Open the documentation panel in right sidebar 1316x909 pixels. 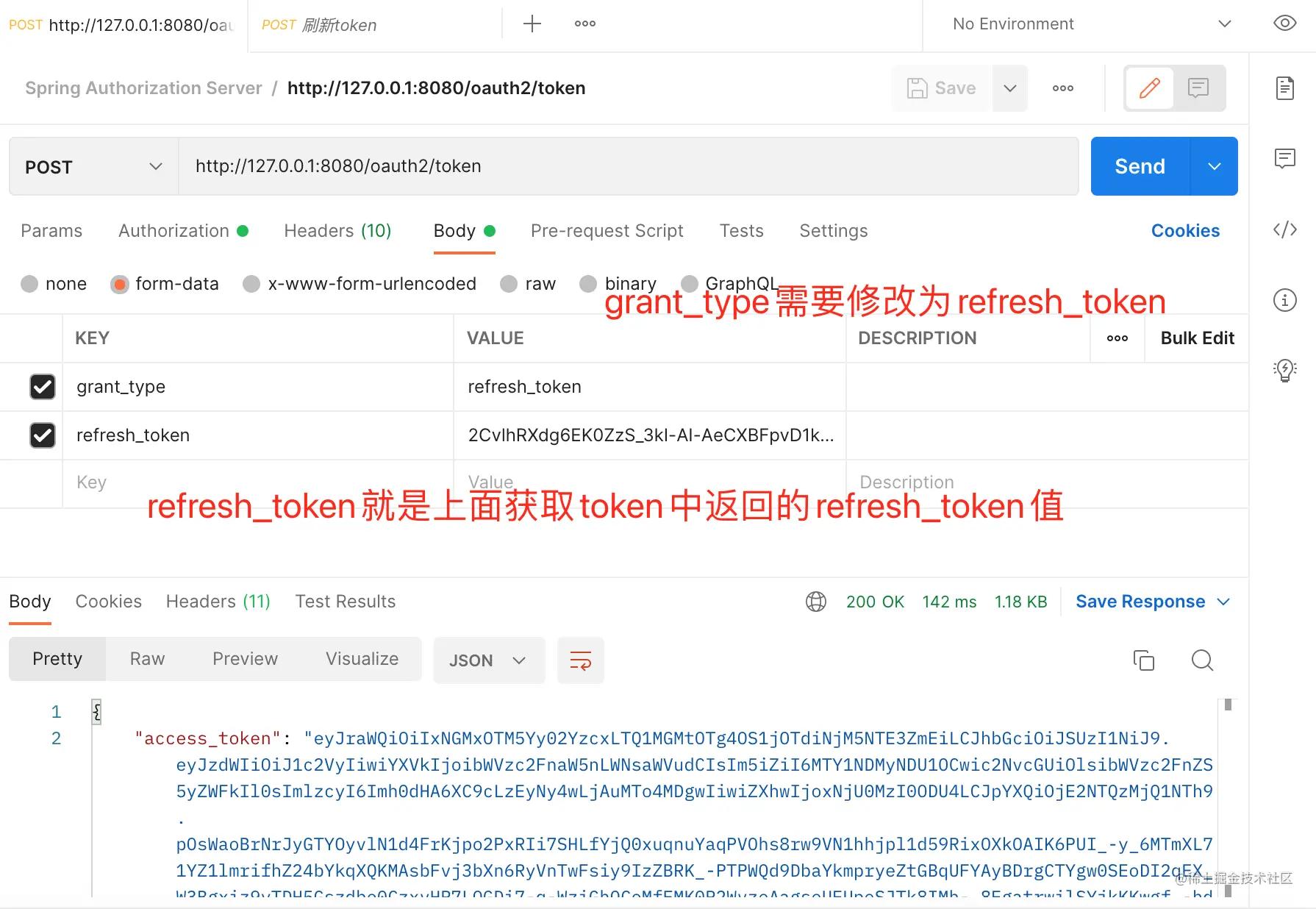point(1284,88)
